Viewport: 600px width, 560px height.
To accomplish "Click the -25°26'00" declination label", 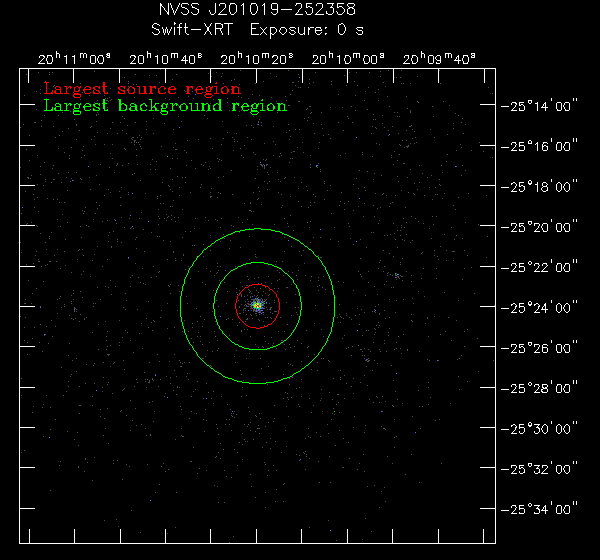I will [539, 348].
